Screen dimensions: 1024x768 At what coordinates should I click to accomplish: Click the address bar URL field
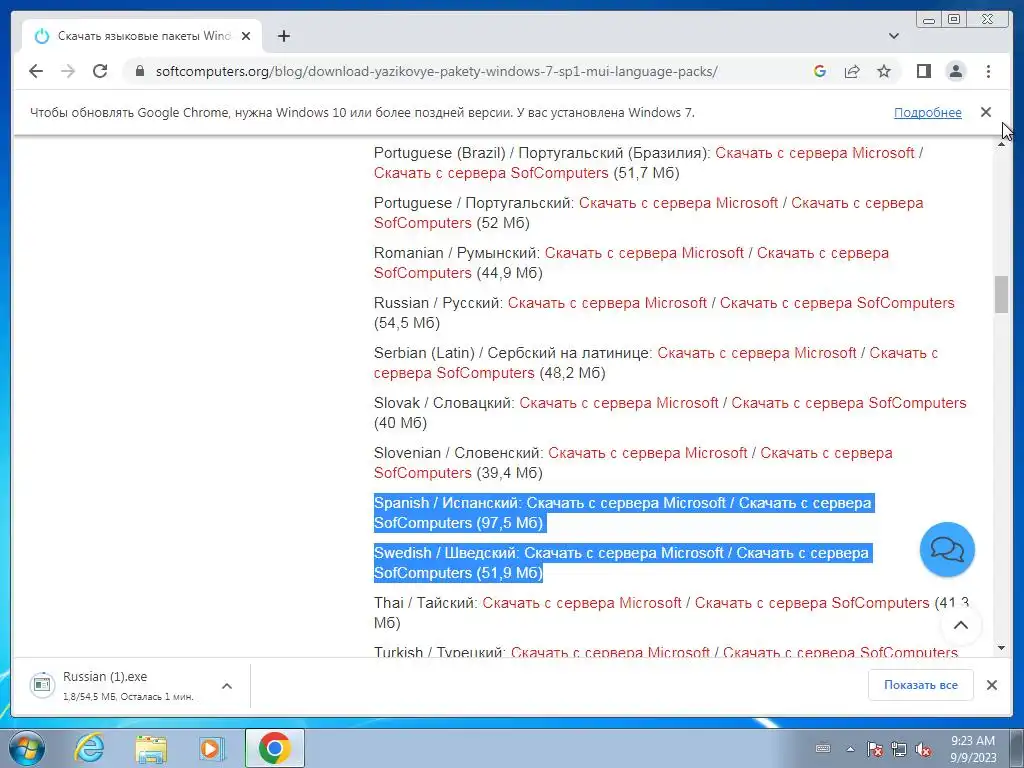436,71
